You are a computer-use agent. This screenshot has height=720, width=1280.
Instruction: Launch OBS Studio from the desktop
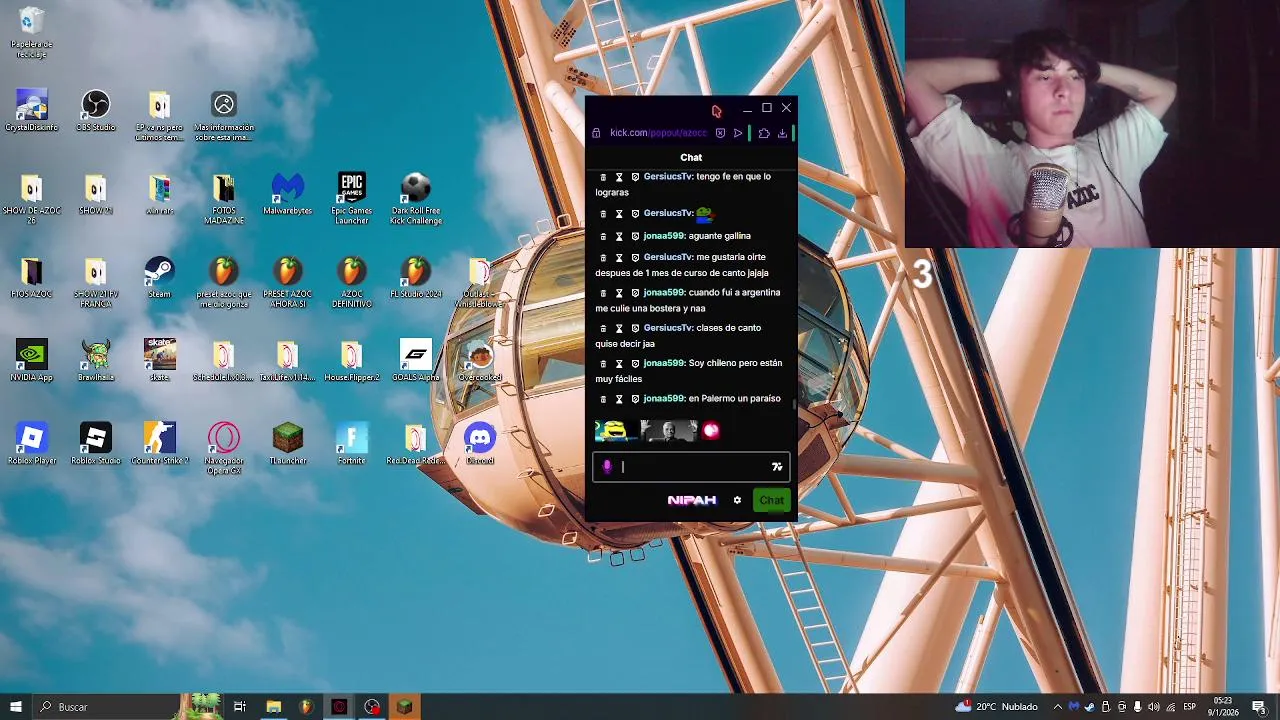pyautogui.click(x=95, y=111)
